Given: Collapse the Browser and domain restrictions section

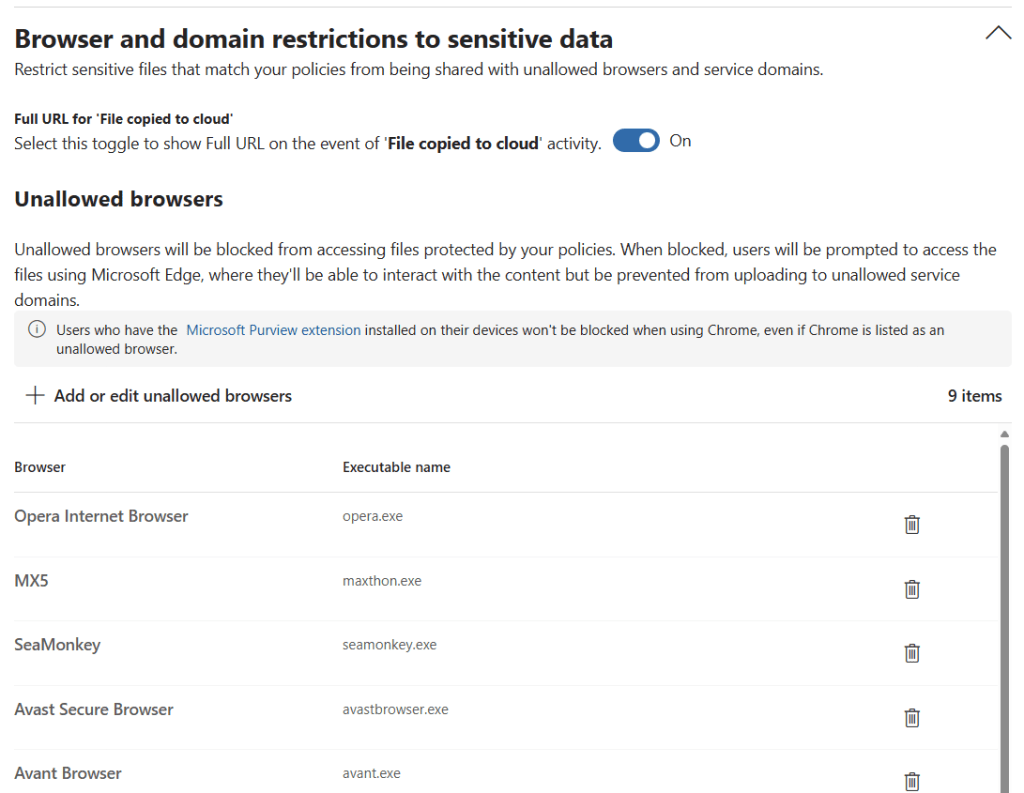Looking at the screenshot, I should pos(997,34).
